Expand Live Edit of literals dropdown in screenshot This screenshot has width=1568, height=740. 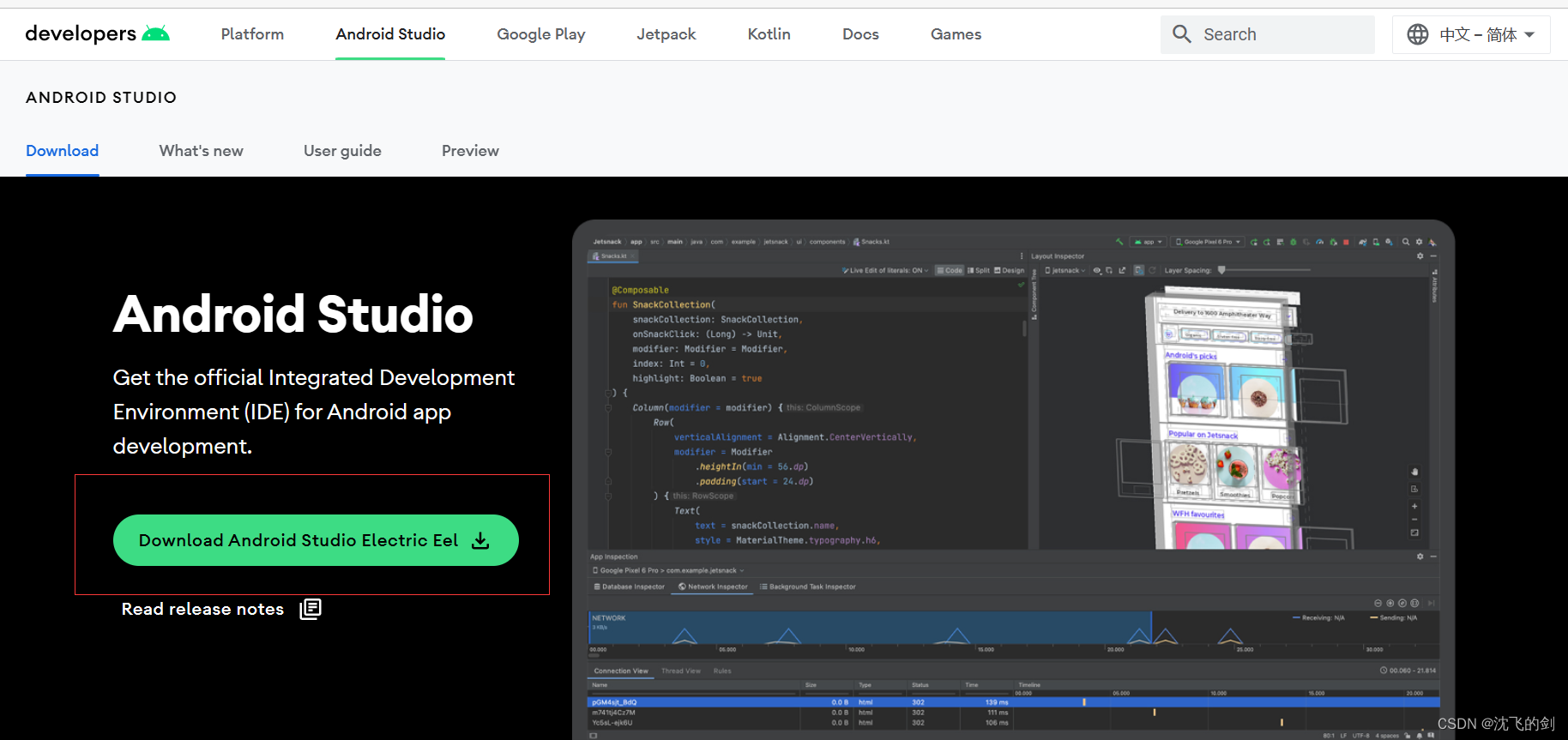886,270
